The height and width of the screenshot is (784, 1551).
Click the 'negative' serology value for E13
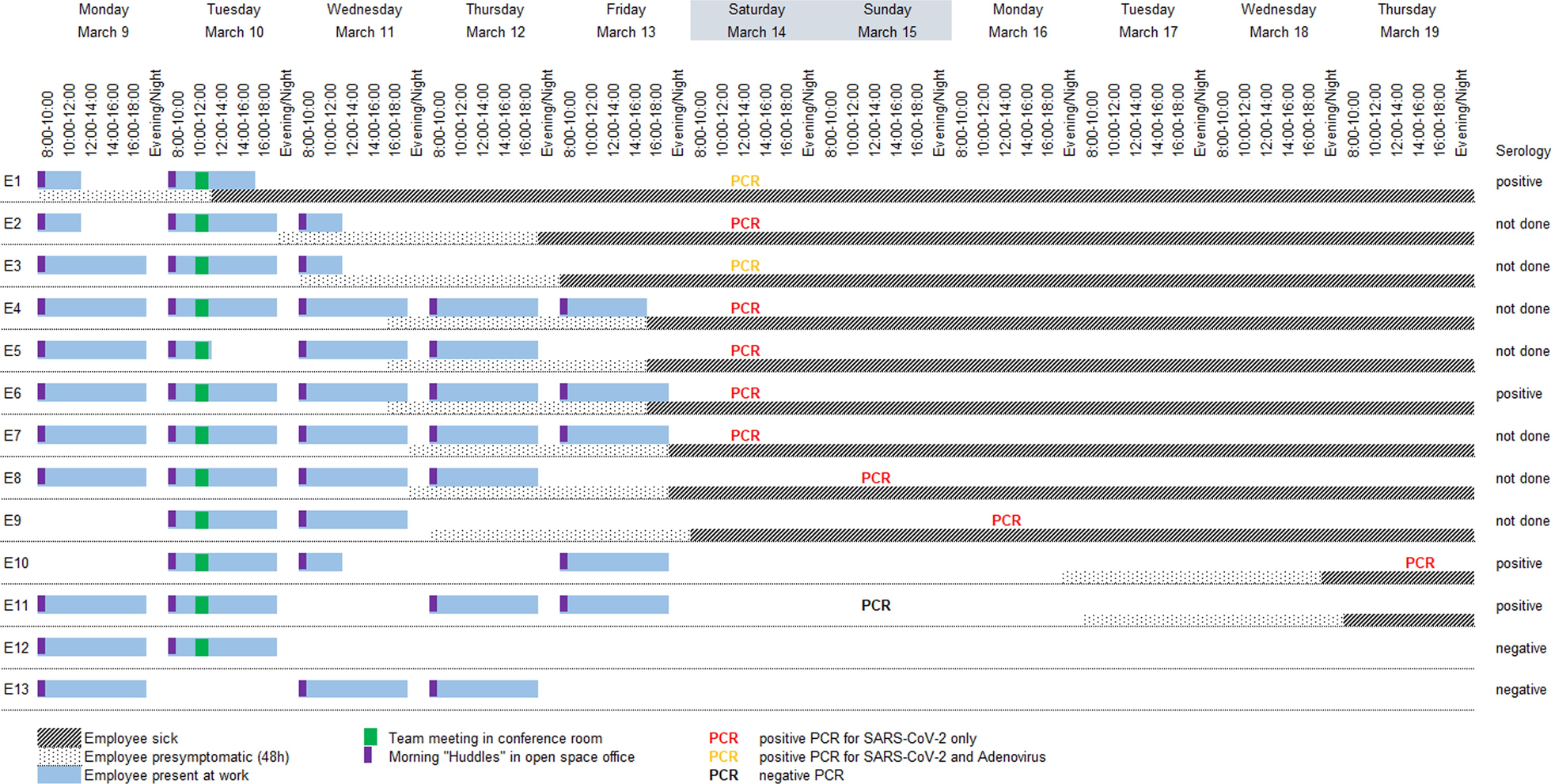(x=1520, y=690)
